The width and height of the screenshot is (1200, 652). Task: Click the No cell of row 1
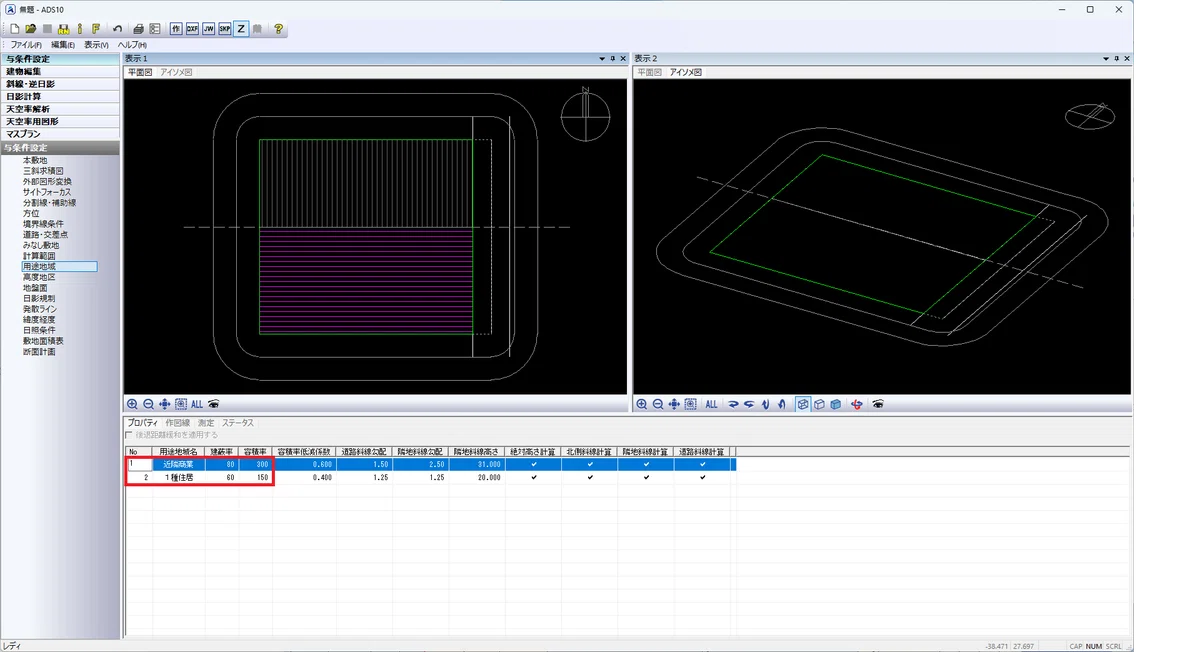139,464
